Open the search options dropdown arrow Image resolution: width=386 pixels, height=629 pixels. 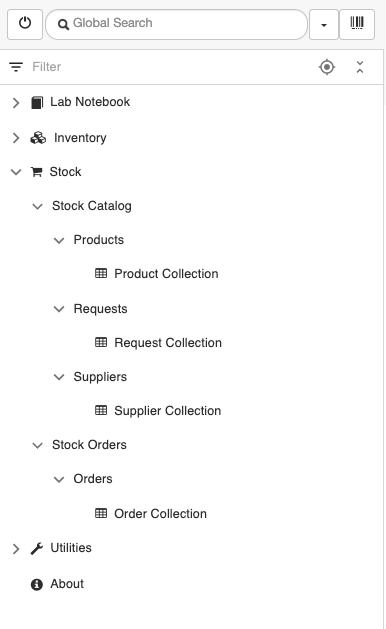324,24
